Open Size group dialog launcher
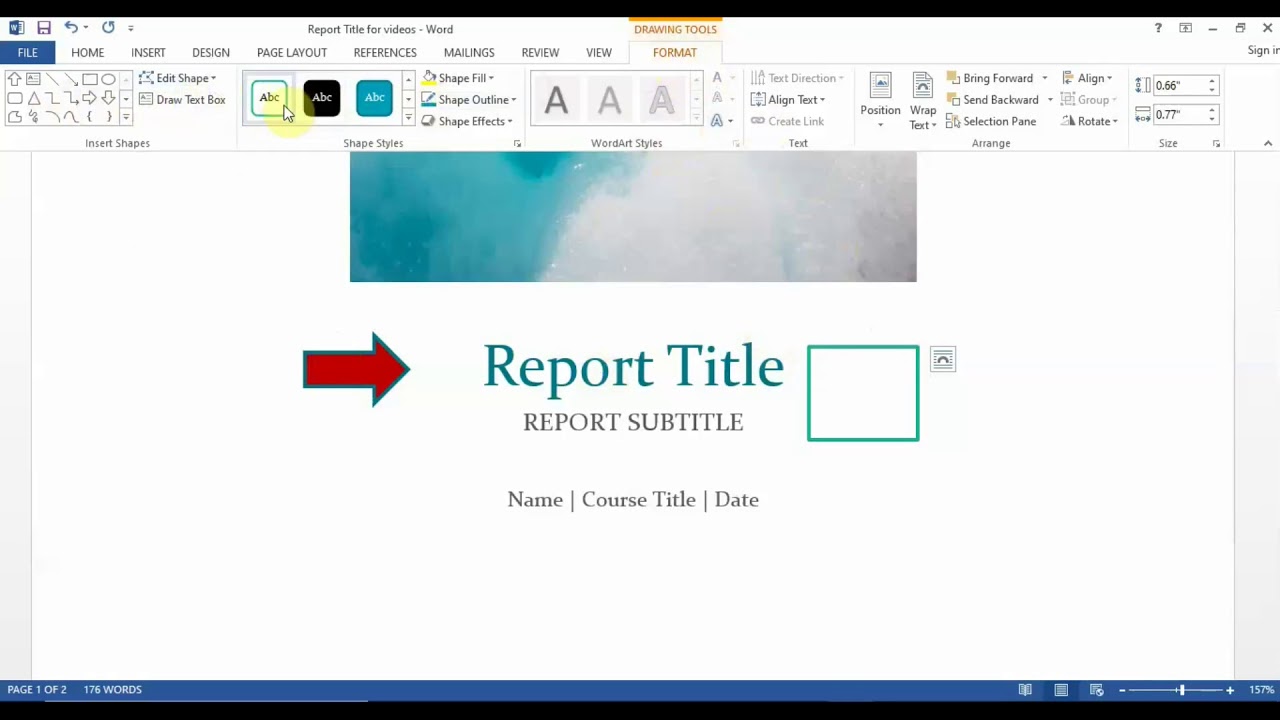1280x720 pixels. (x=1216, y=144)
